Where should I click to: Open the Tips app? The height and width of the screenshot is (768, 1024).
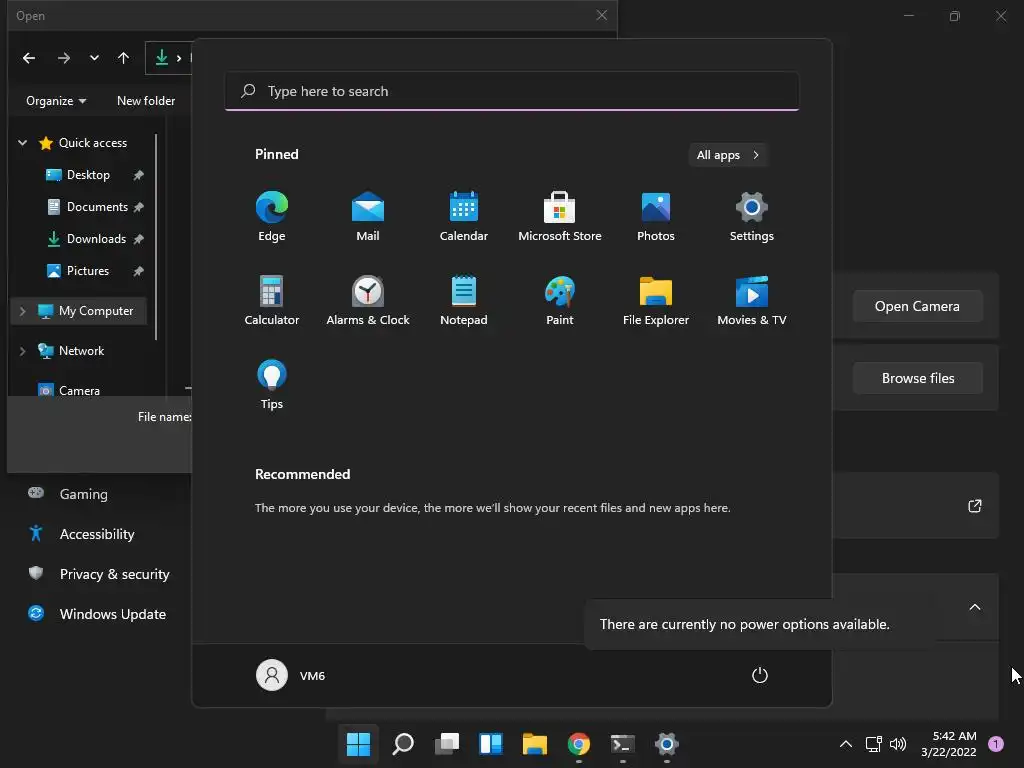(272, 385)
